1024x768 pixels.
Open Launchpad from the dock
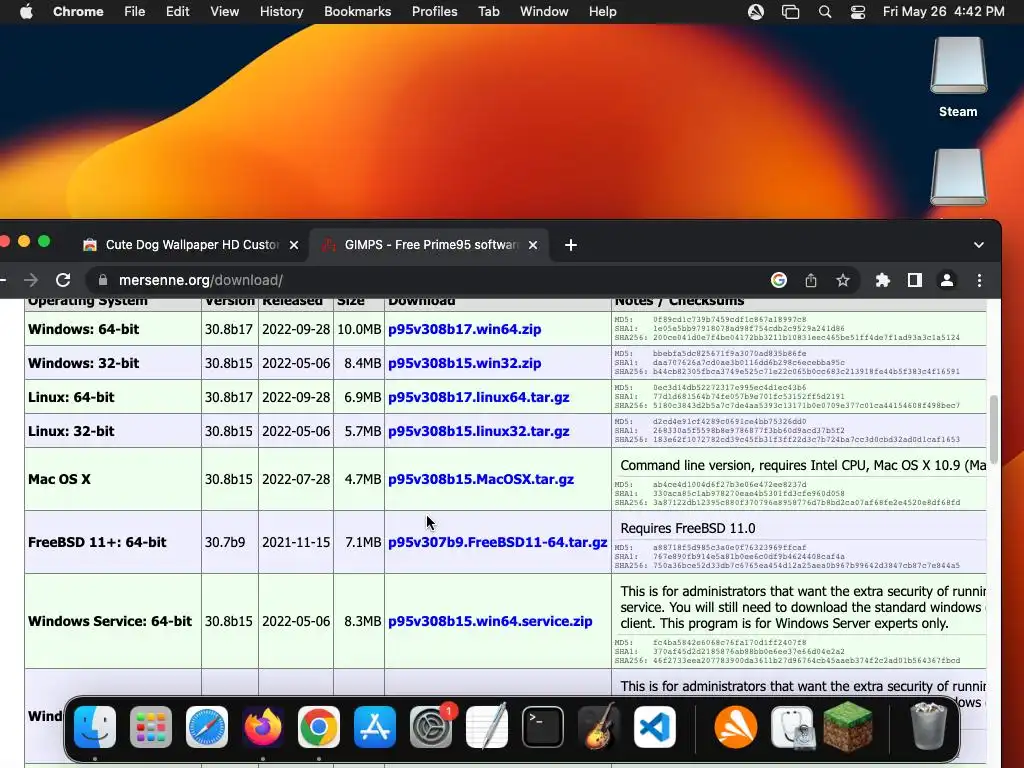tap(151, 727)
